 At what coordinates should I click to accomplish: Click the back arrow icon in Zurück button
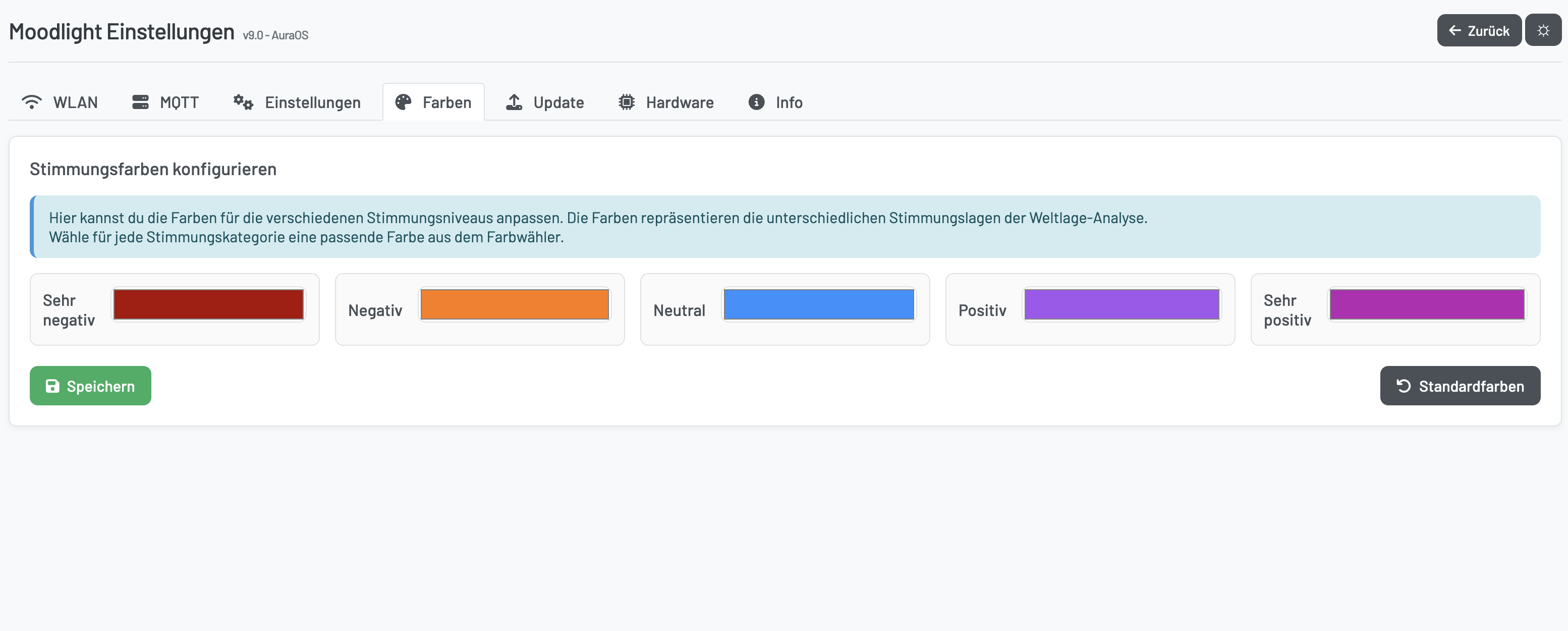pos(1455,30)
